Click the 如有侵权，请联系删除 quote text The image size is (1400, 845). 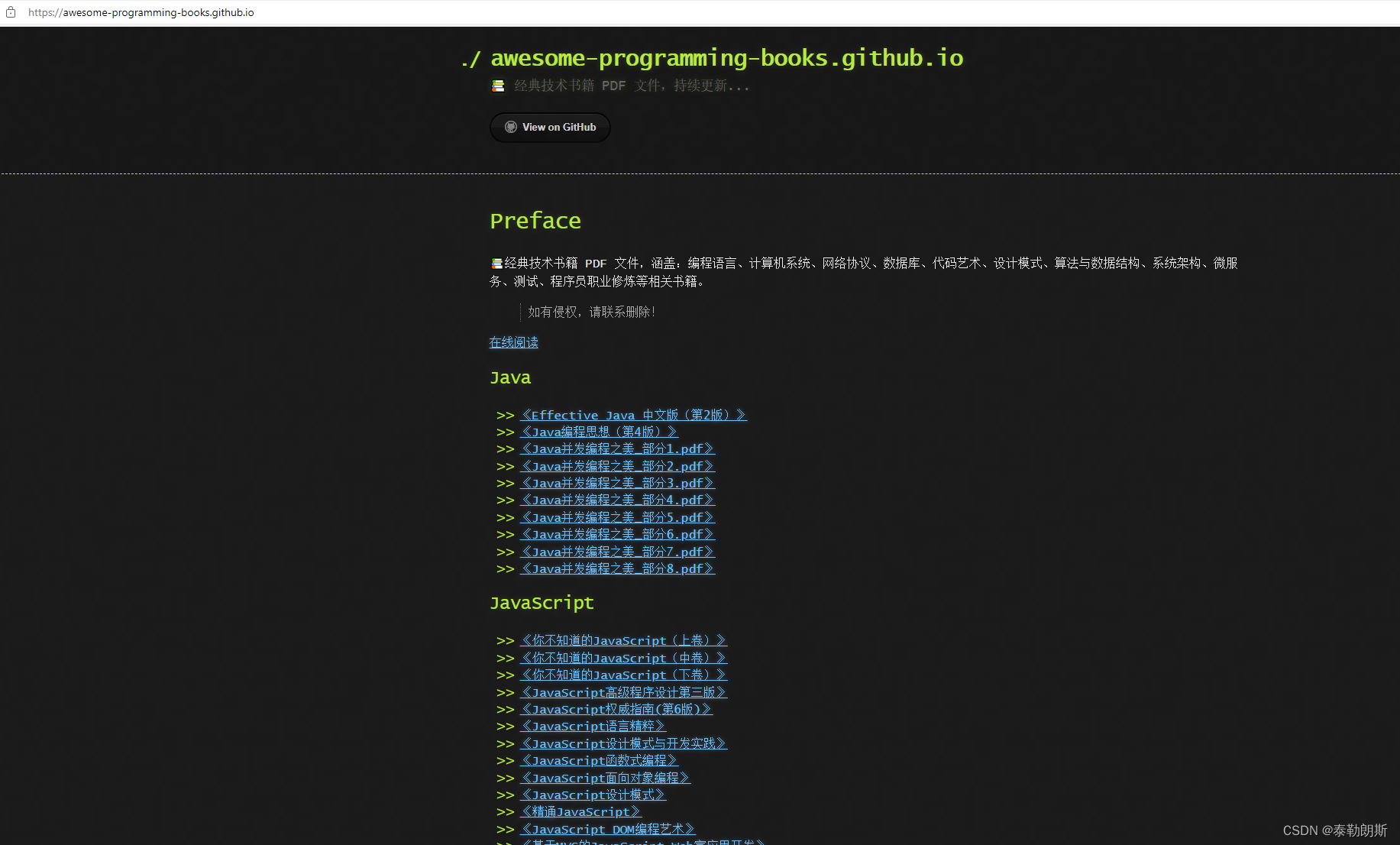(x=592, y=312)
